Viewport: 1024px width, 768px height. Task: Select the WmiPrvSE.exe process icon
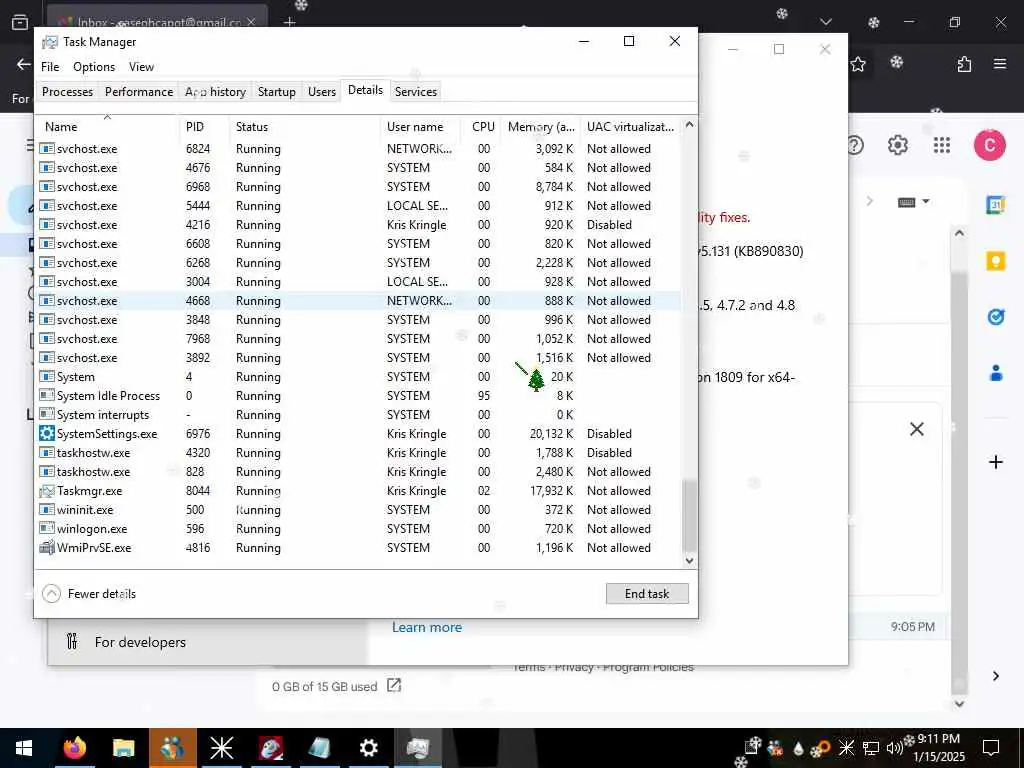click(x=46, y=547)
